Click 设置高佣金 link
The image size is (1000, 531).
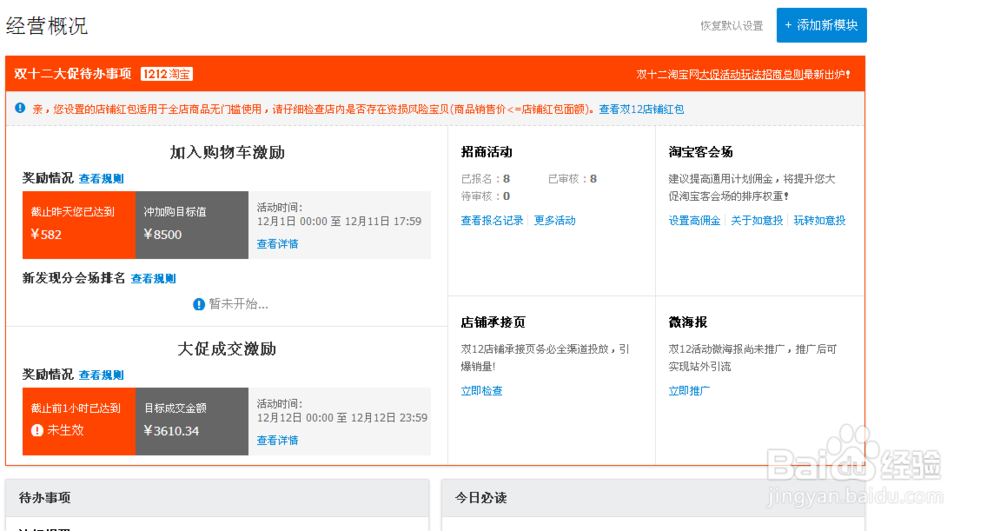pyautogui.click(x=695, y=221)
